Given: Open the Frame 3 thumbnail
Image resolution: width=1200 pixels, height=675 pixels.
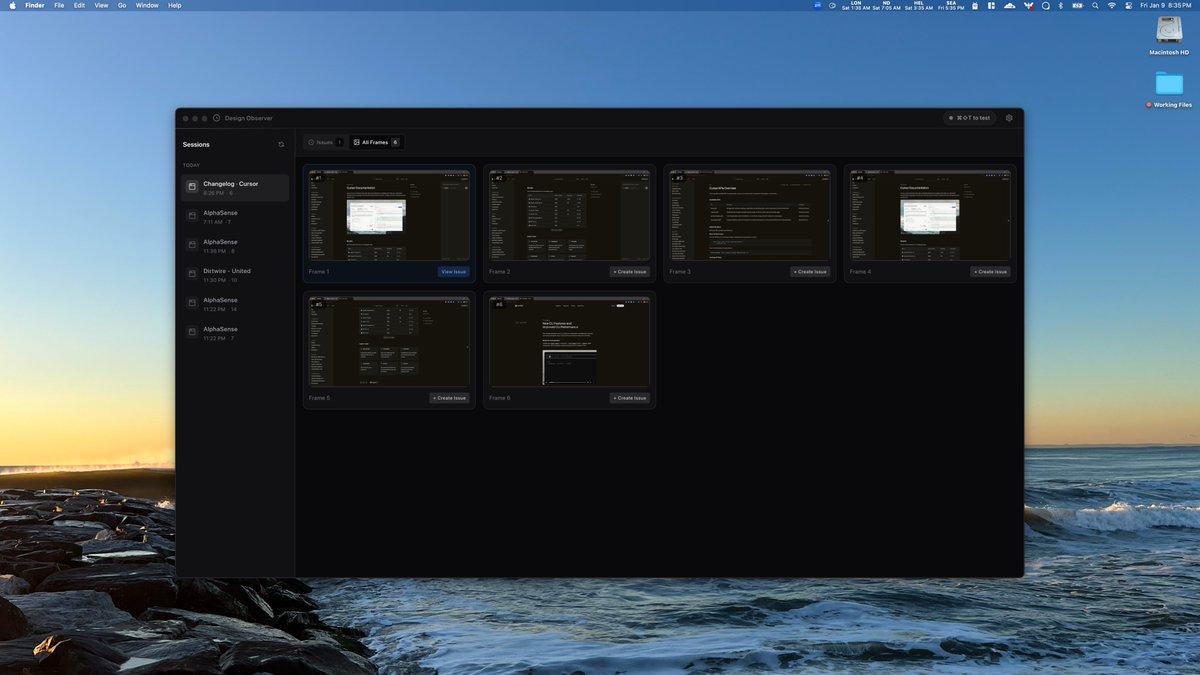Looking at the screenshot, I should click(749, 214).
